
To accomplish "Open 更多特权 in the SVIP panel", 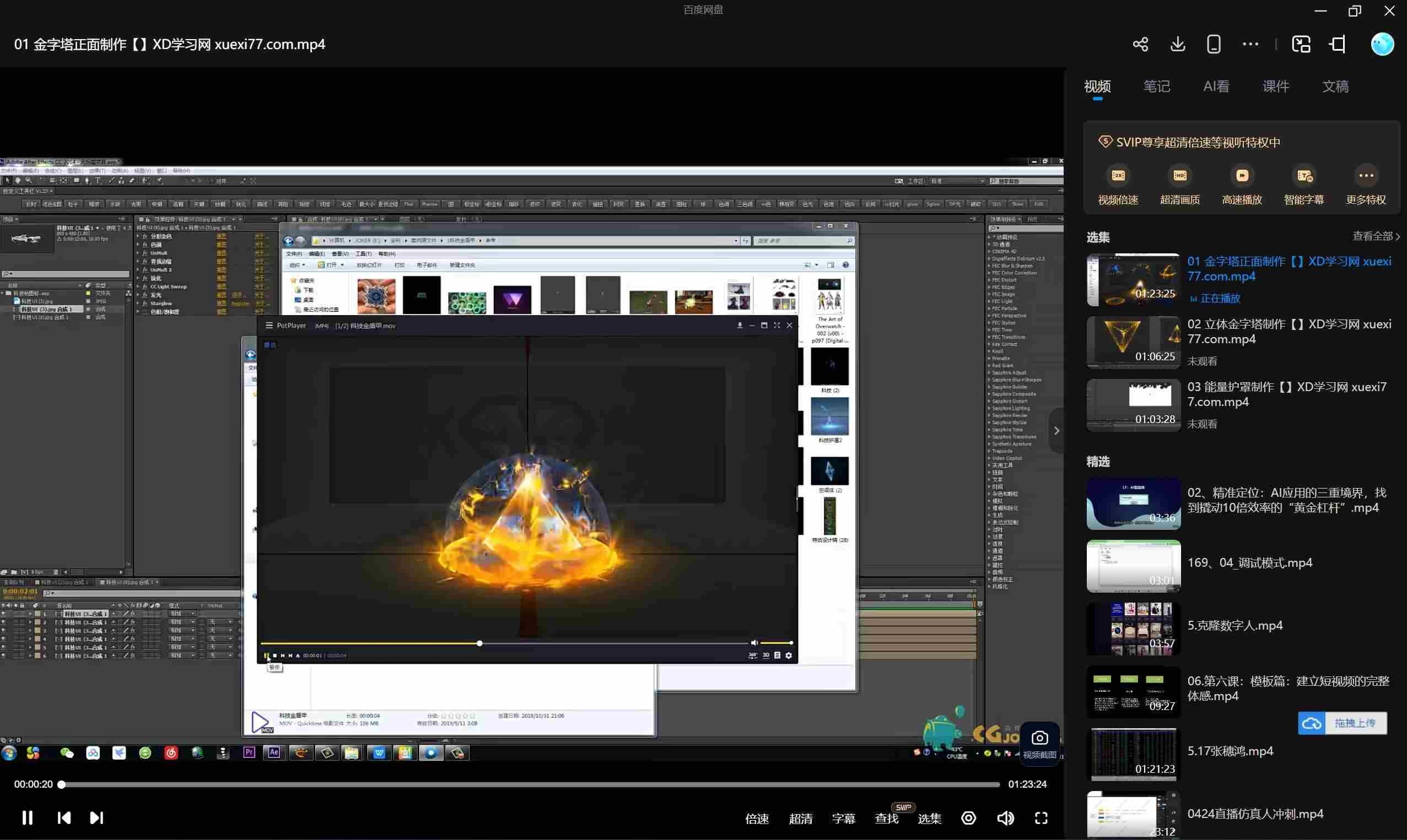I will (1366, 186).
